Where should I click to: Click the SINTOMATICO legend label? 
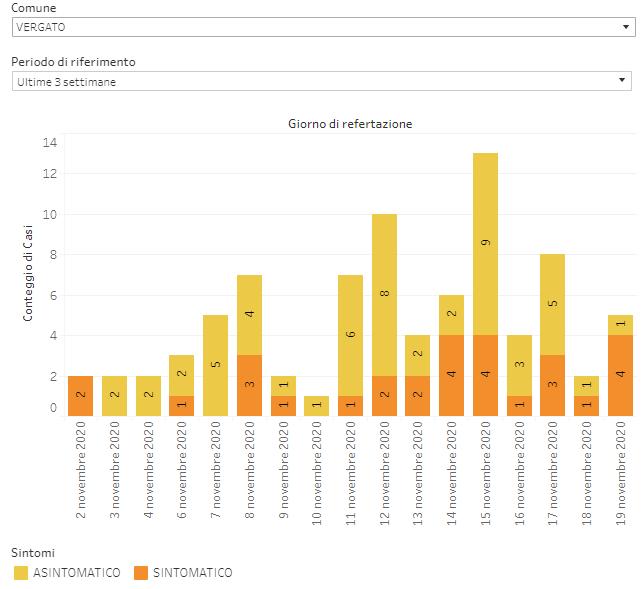coord(192,573)
